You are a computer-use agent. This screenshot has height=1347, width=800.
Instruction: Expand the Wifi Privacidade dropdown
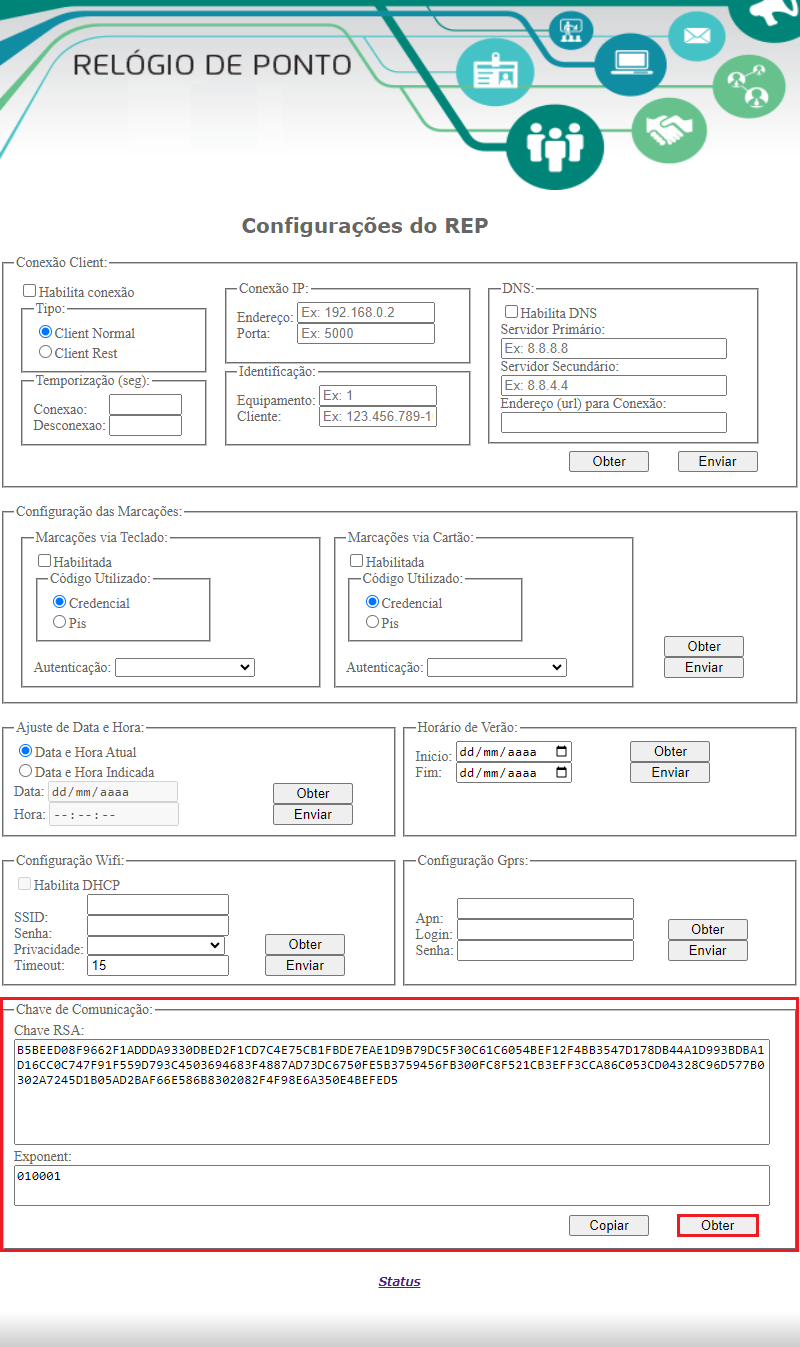(156, 945)
